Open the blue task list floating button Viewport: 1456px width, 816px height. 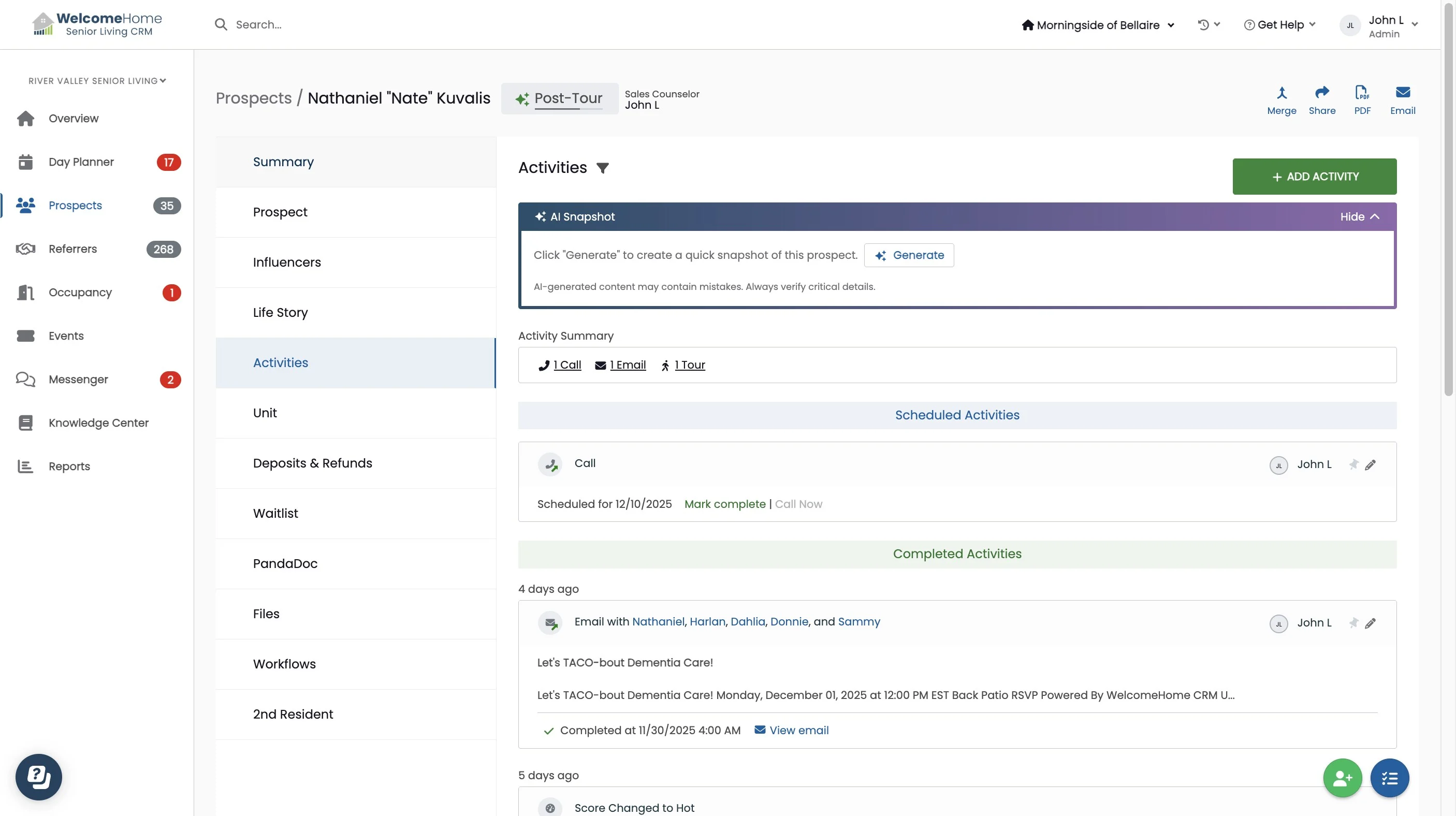click(x=1389, y=778)
